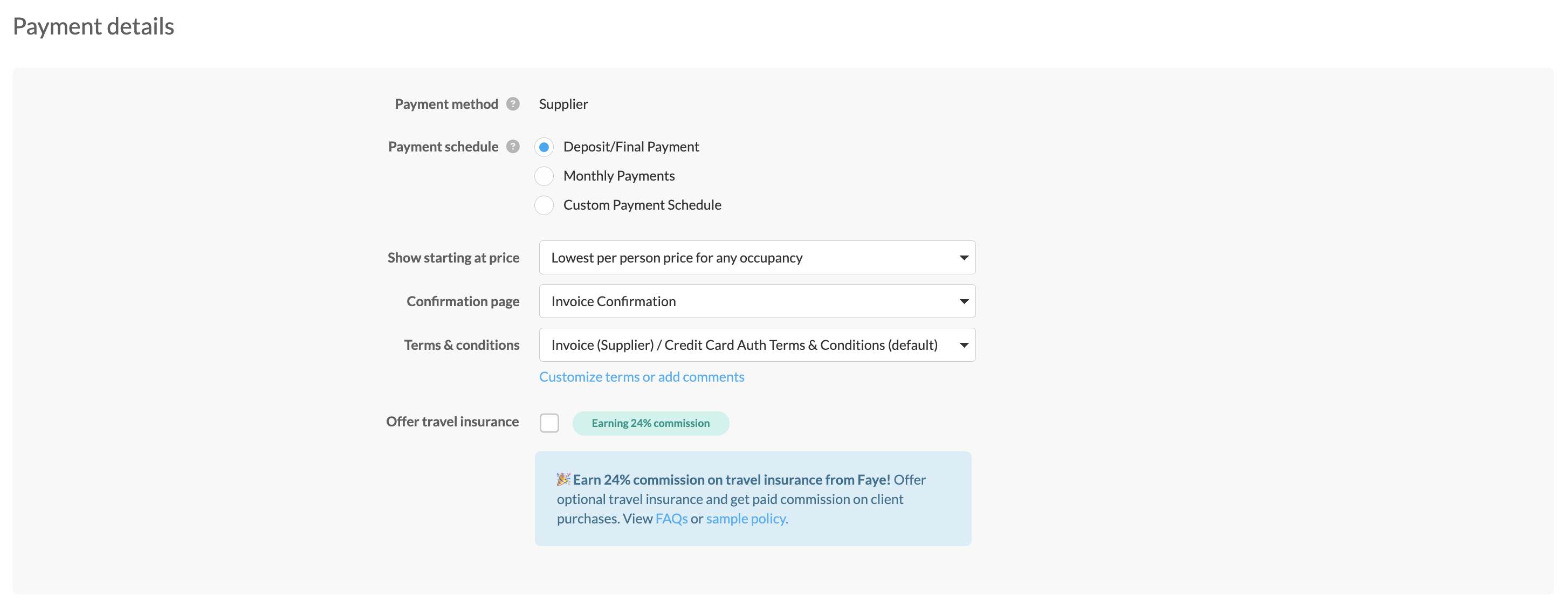Viewport: 1568px width, 607px height.
Task: Choose Monthly Payments radio option
Action: (x=544, y=177)
